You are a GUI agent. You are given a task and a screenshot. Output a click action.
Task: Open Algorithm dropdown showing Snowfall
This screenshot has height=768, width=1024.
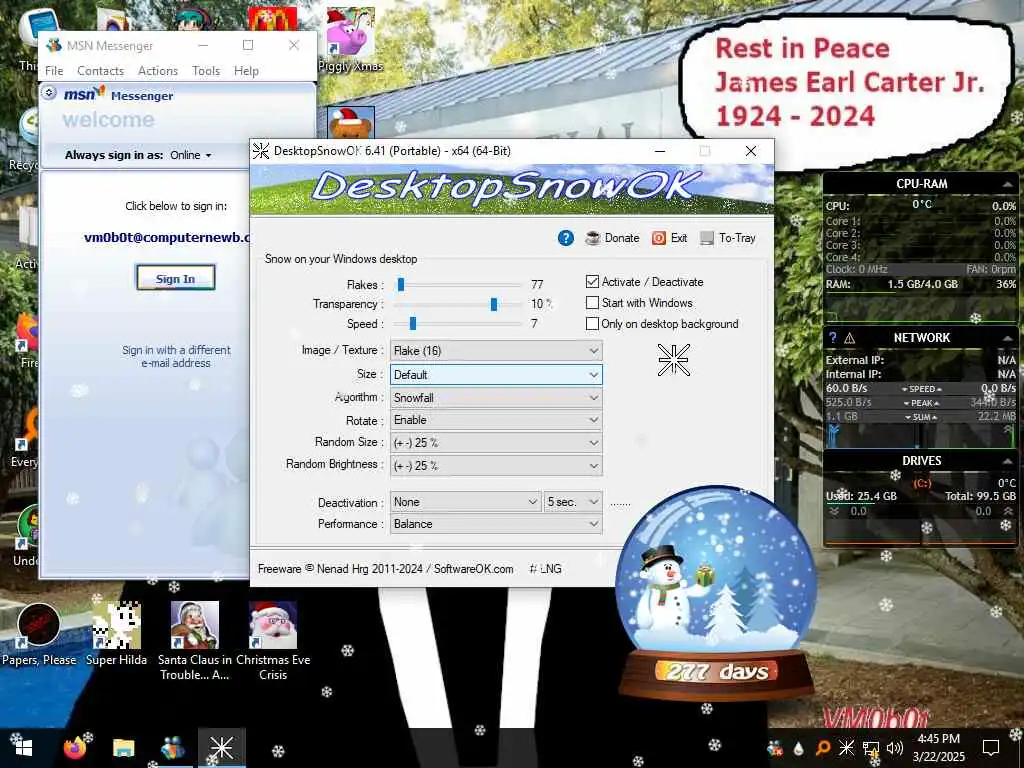(x=496, y=398)
